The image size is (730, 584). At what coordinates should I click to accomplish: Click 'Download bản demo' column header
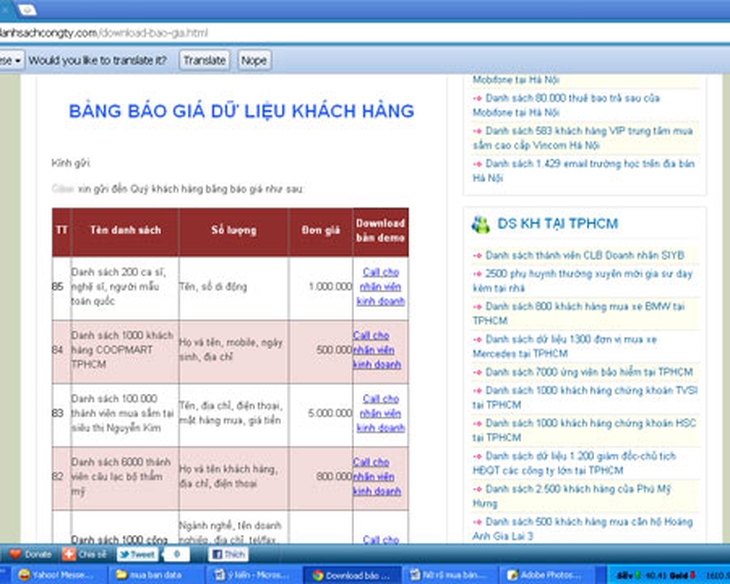[380, 230]
